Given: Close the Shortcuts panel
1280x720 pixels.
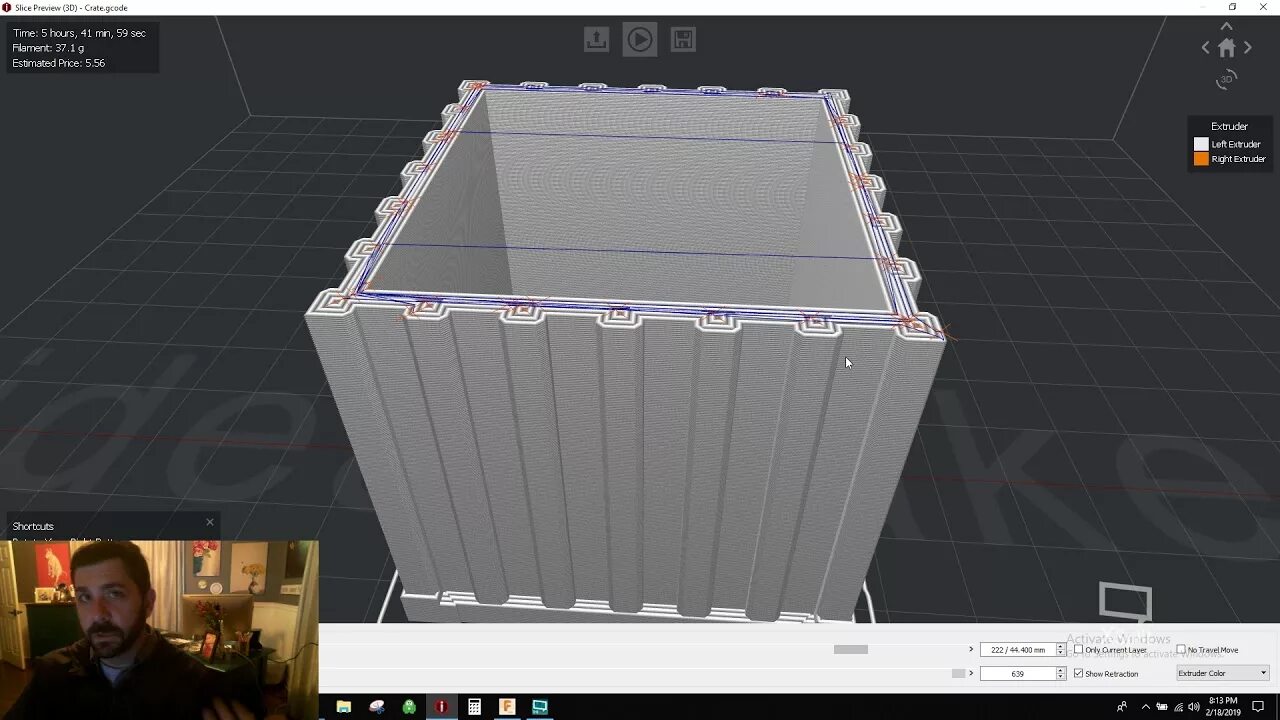Looking at the screenshot, I should click(x=209, y=522).
